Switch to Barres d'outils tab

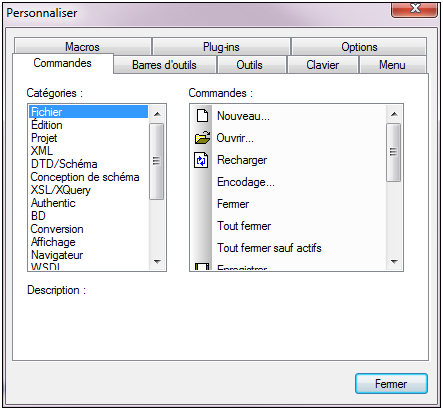tap(164, 65)
